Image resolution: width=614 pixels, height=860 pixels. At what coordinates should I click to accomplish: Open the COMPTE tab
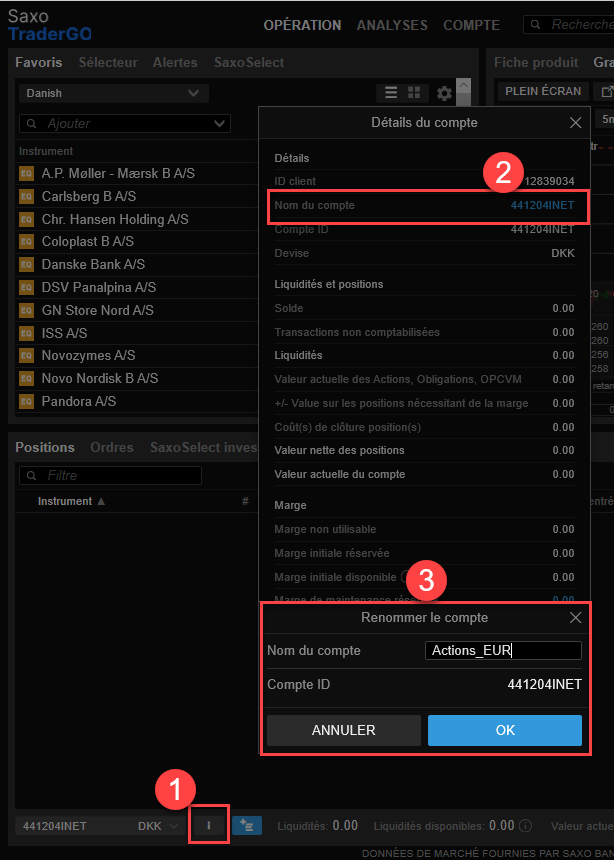(x=471, y=25)
